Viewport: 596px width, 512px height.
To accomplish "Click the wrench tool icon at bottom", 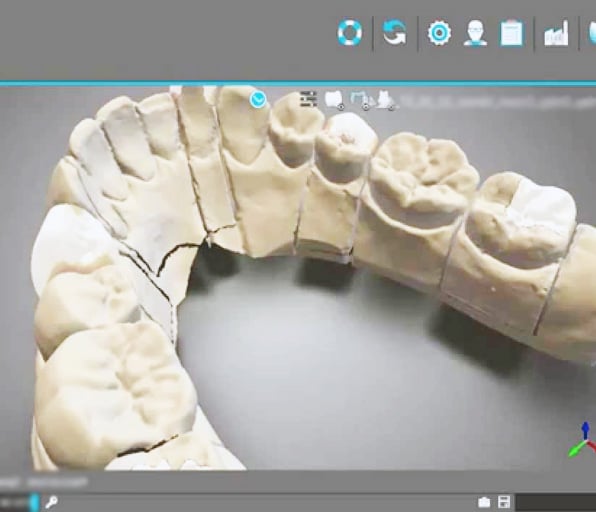I will [51, 502].
